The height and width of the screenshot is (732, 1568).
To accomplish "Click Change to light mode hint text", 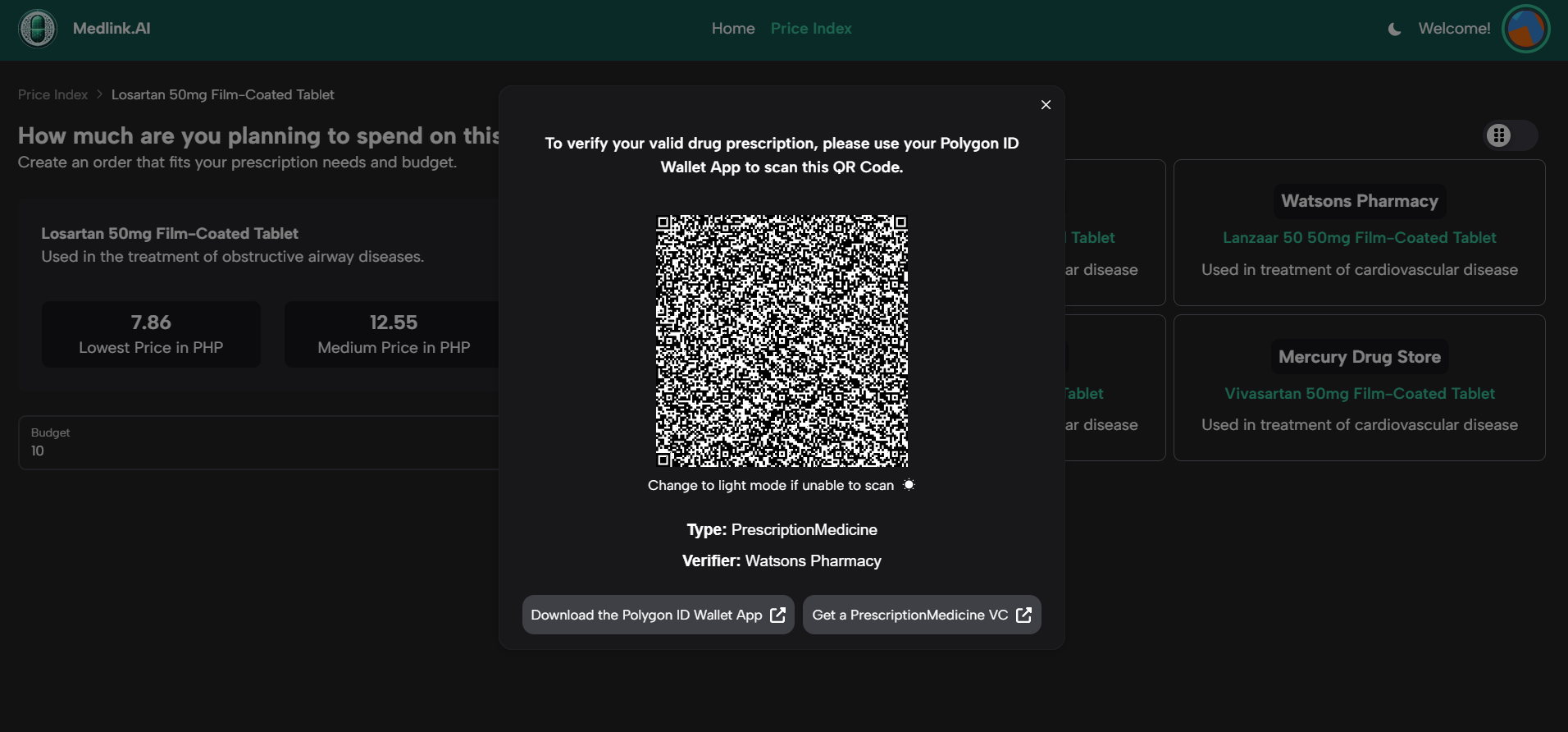I will coord(771,485).
